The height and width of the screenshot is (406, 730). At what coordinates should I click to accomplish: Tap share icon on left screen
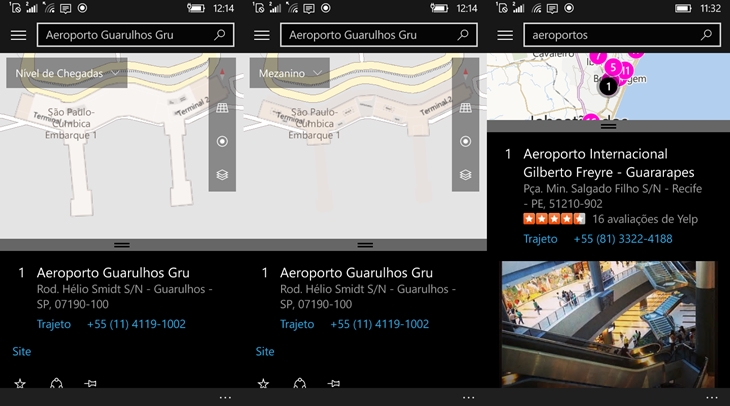click(x=56, y=383)
